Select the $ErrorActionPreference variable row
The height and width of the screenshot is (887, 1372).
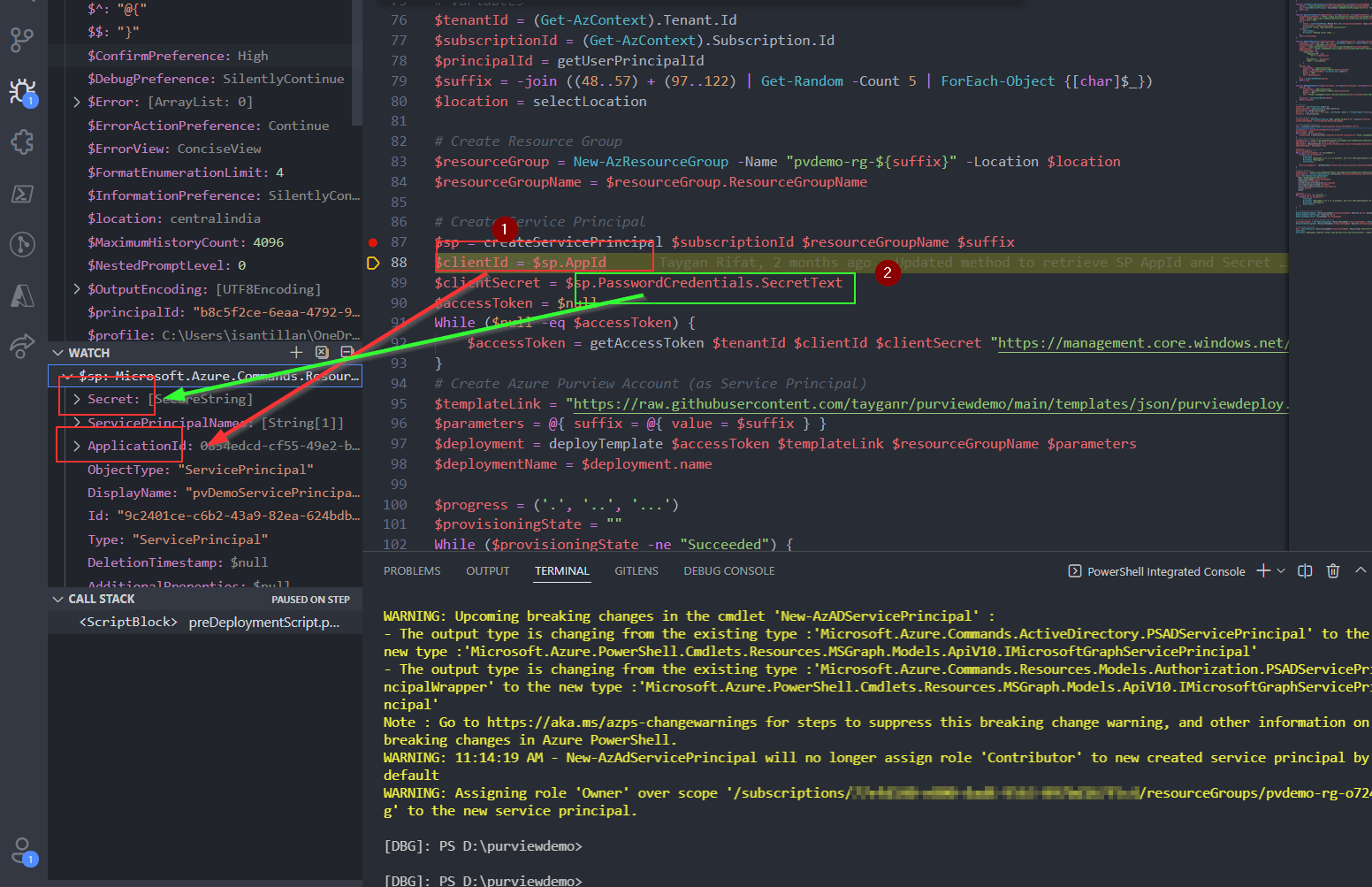tap(205, 126)
